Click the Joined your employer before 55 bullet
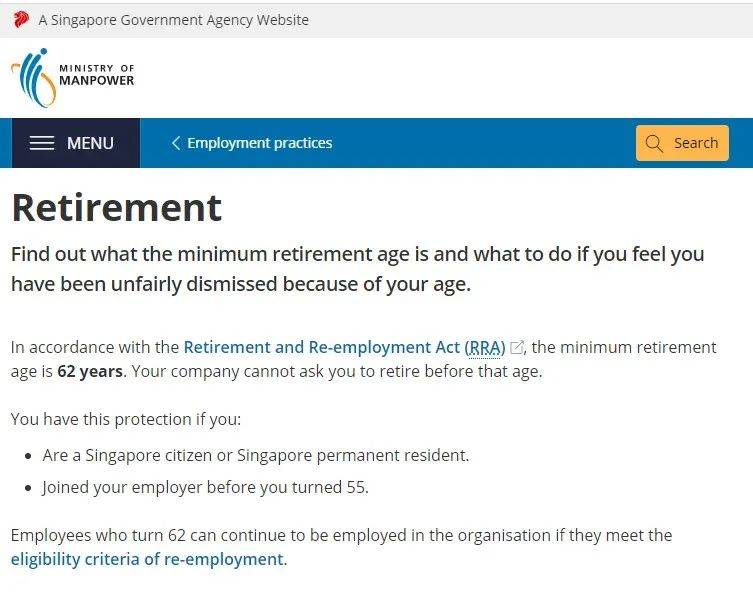This screenshot has width=753, height=599. [205, 488]
